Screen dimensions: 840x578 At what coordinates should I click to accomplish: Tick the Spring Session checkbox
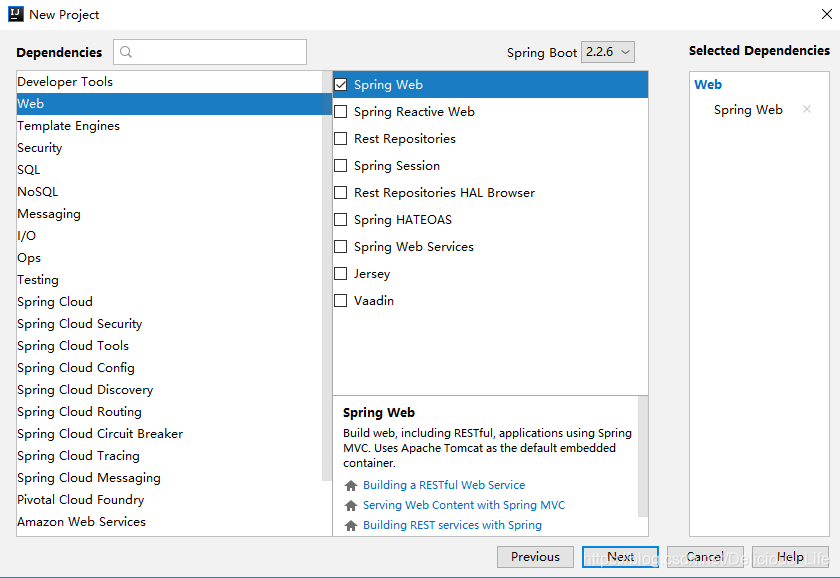[341, 166]
